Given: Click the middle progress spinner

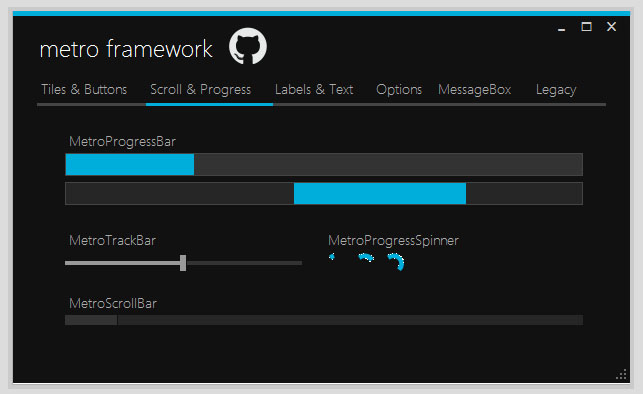Looking at the screenshot, I should (x=365, y=258).
